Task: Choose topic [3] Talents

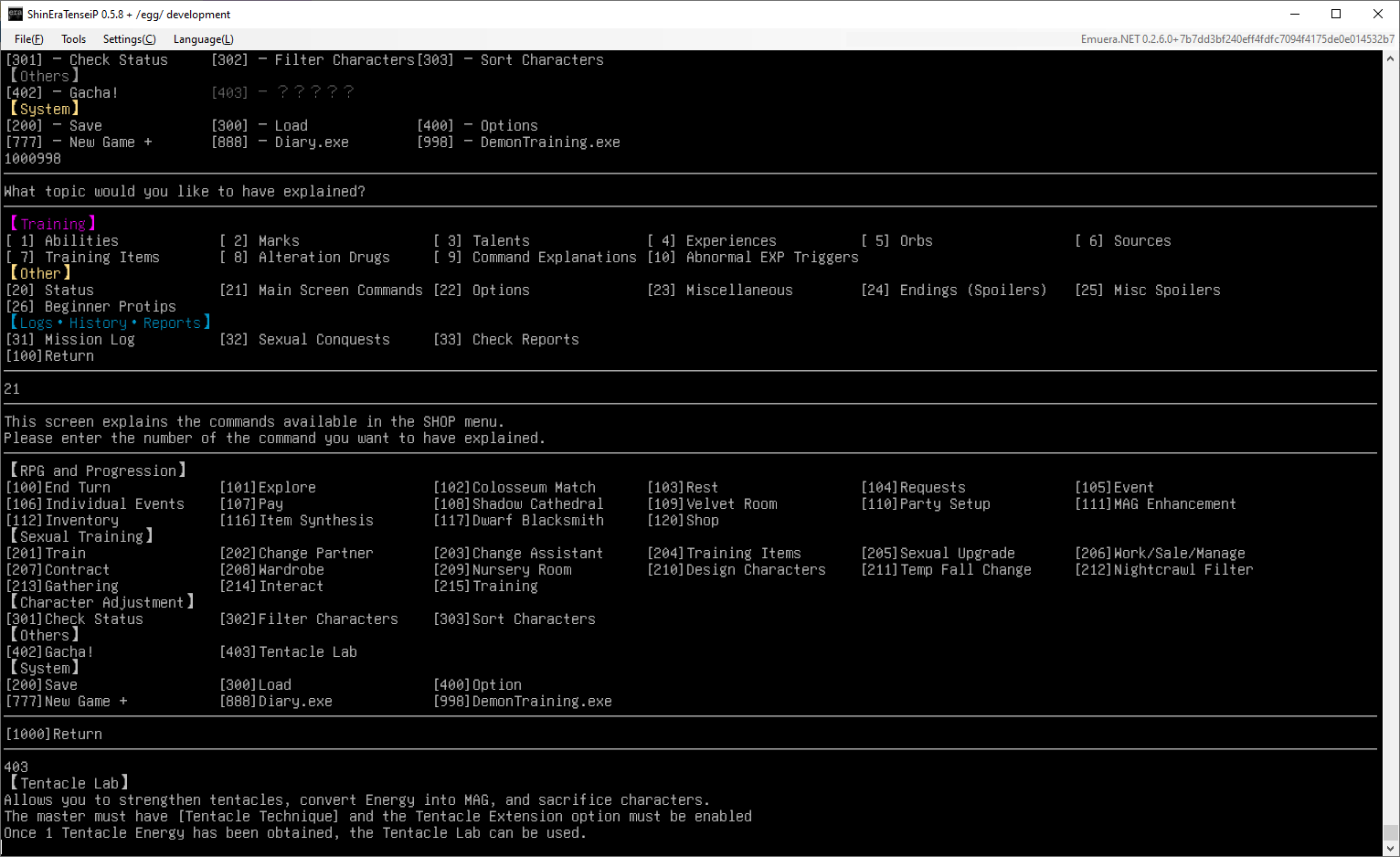Action: pyautogui.click(x=482, y=241)
